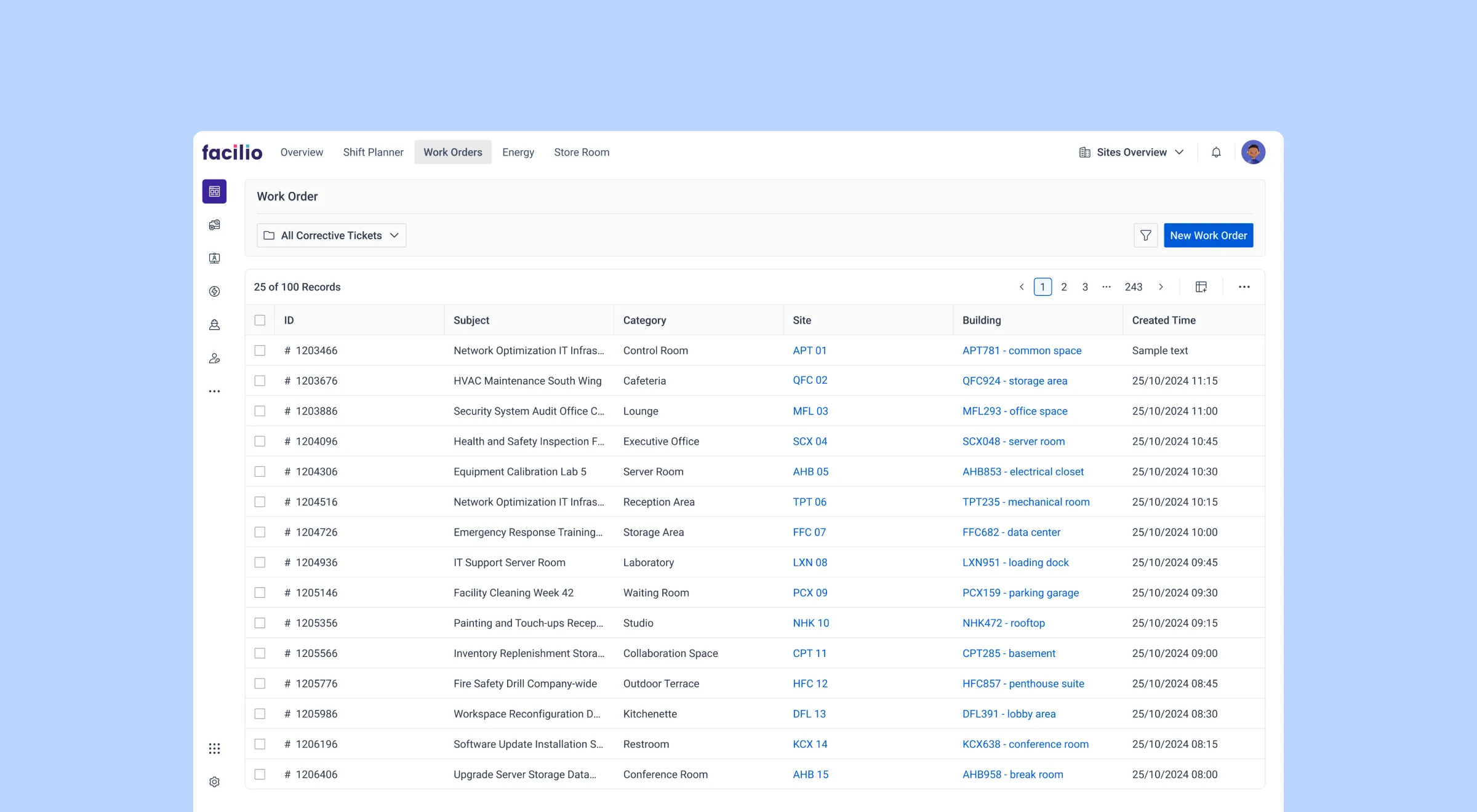Click the filter funnel icon
This screenshot has width=1477, height=812.
pos(1145,236)
